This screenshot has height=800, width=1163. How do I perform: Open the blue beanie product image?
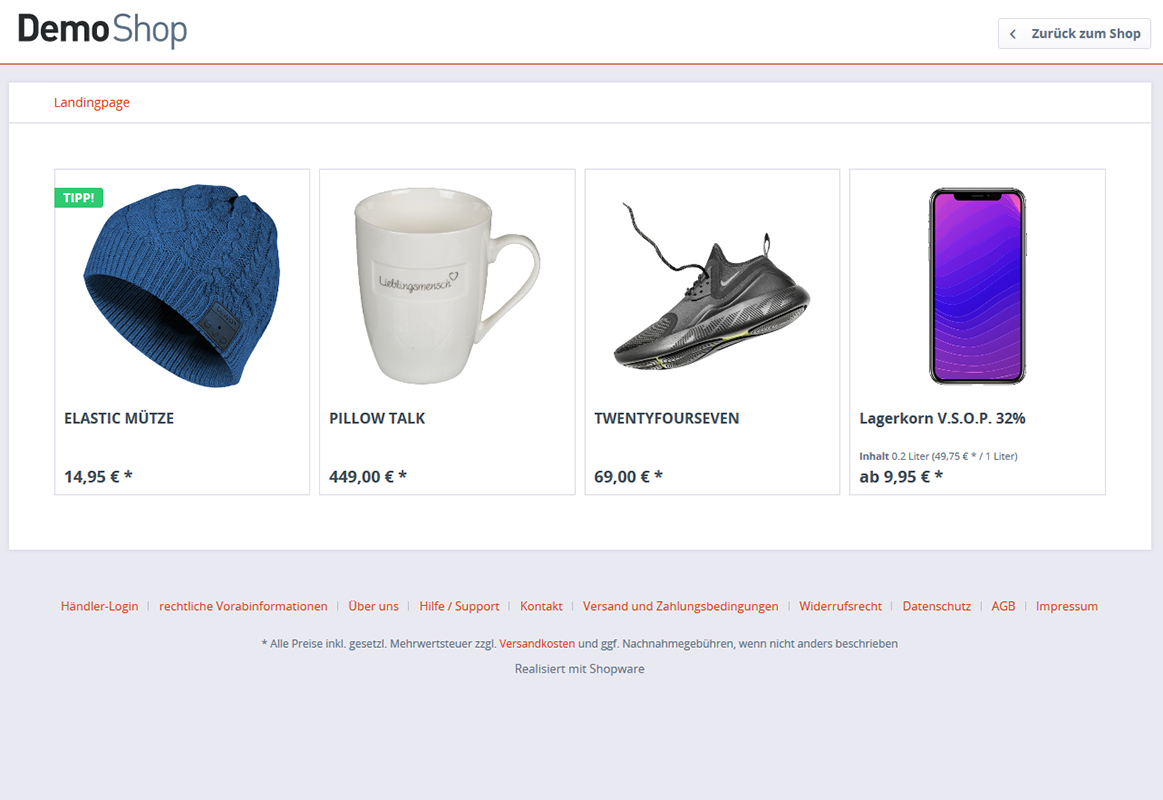click(182, 285)
